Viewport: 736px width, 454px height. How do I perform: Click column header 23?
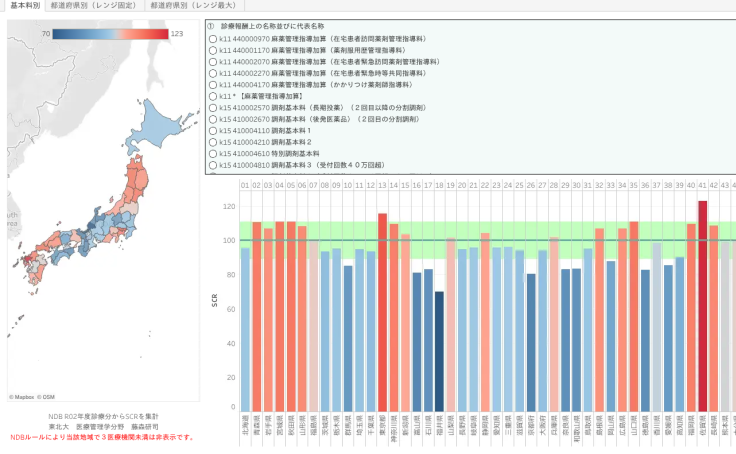[x=497, y=185]
